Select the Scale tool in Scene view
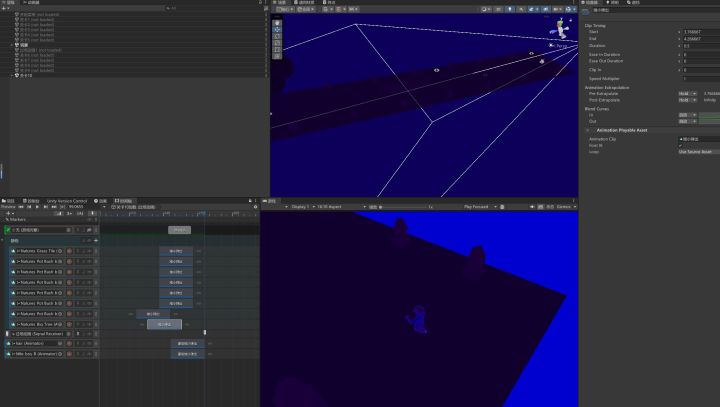This screenshot has height=407, width=720. pyautogui.click(x=277, y=43)
